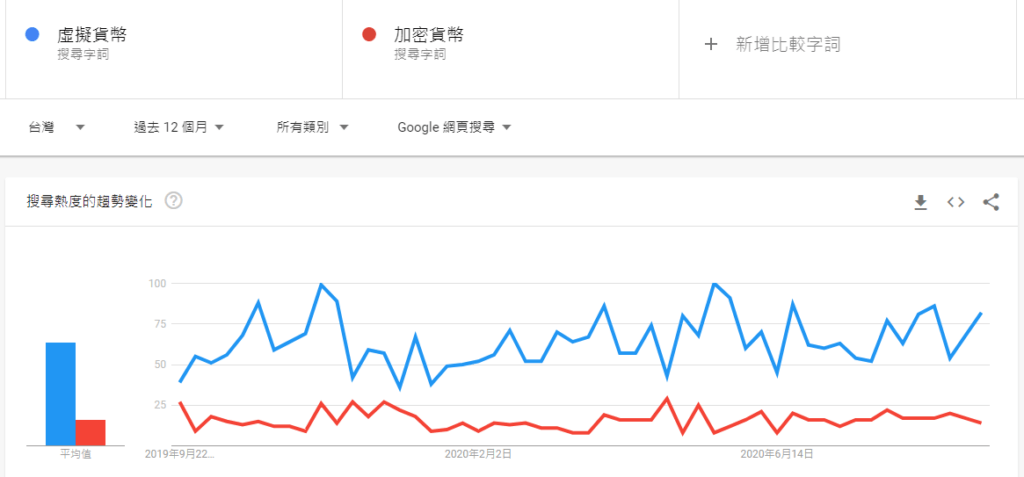Click the red dot next to 加密貨幣
Viewport: 1024px width, 477px height.
coord(368,35)
